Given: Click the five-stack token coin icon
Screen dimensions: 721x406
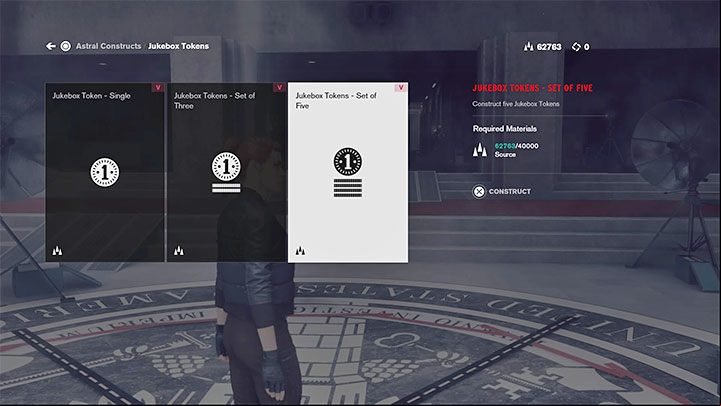Looking at the screenshot, I should coord(348,172).
